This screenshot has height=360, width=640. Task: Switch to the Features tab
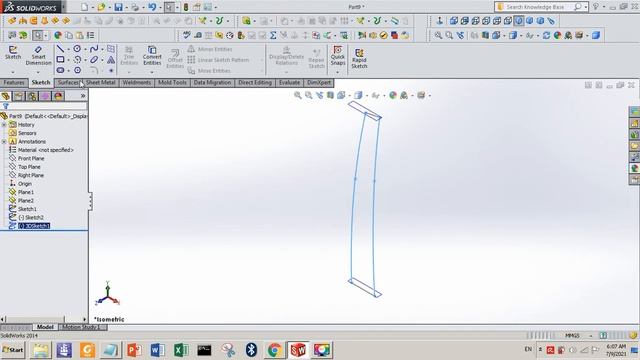click(14, 82)
